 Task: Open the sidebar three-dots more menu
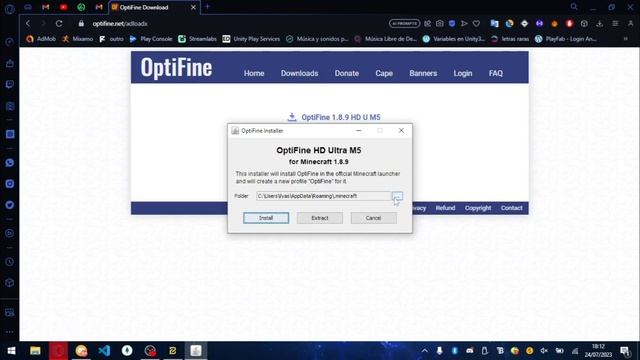[10, 332]
